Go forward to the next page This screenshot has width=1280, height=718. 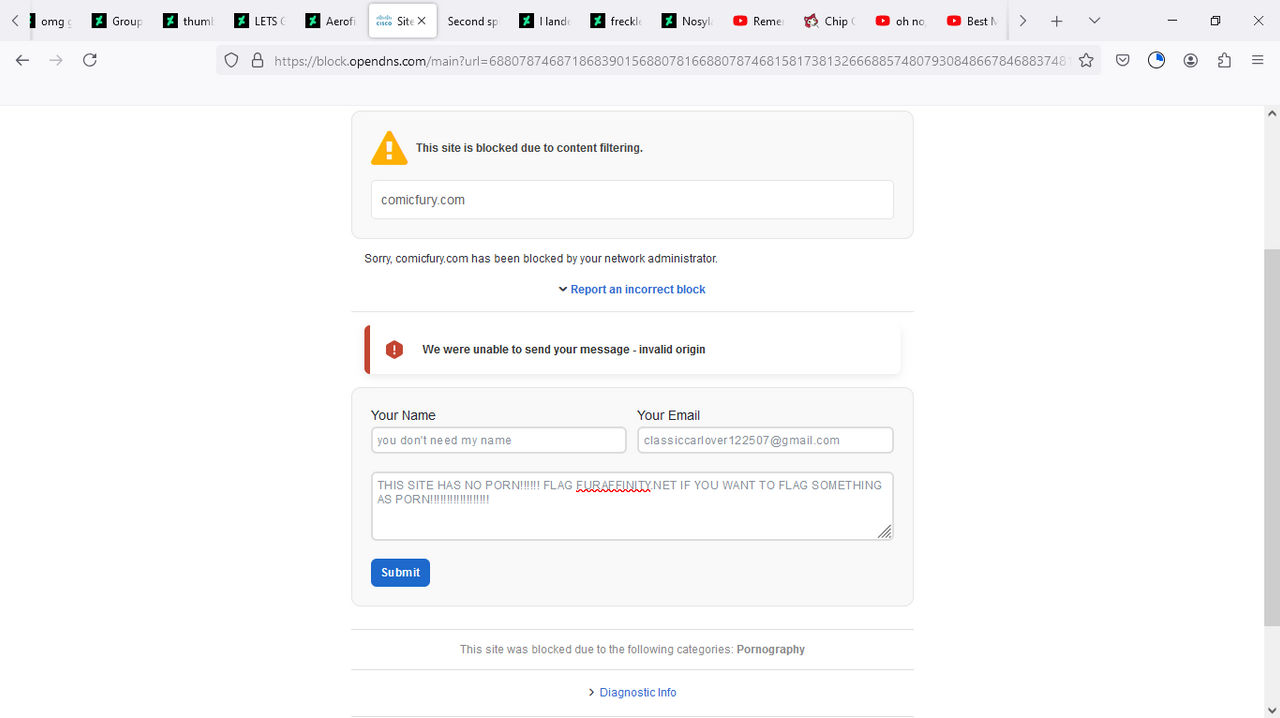56,60
